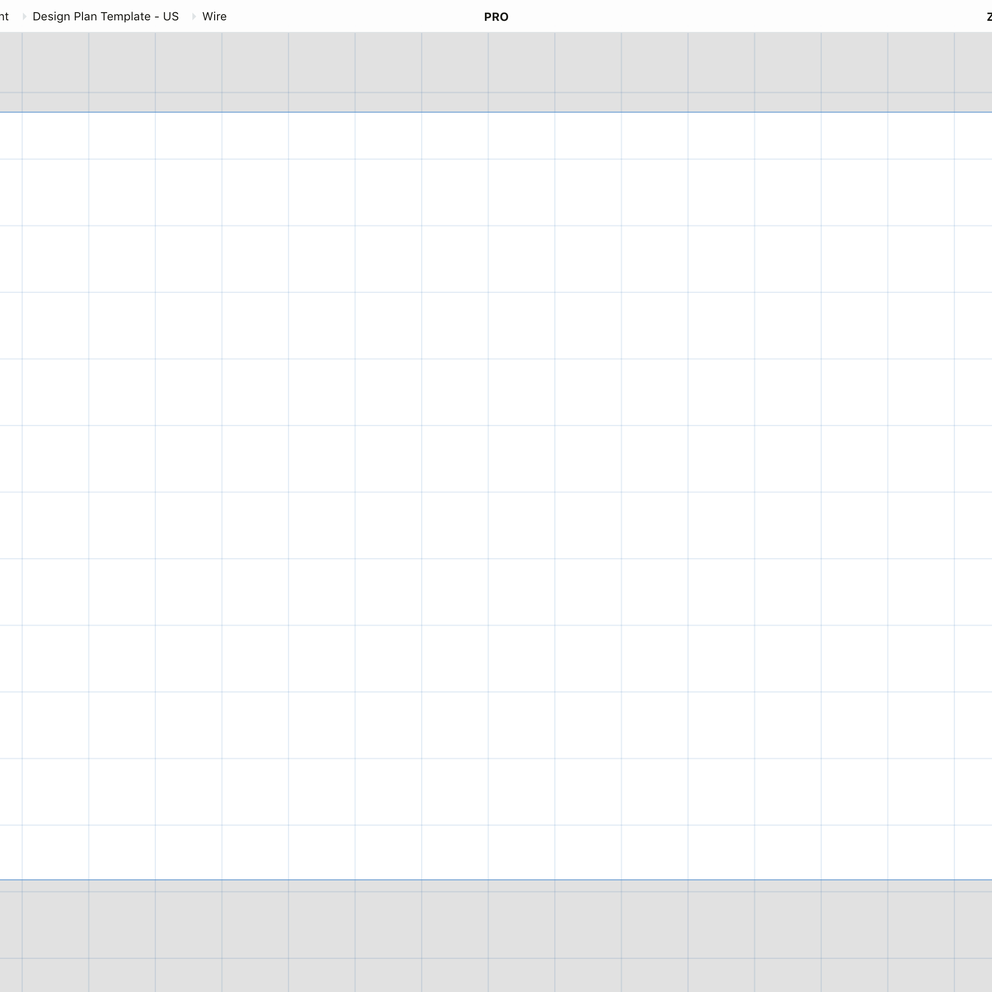Open the Design Plan Template - US breadcrumb
Image resolution: width=992 pixels, height=992 pixels.
pos(106,16)
